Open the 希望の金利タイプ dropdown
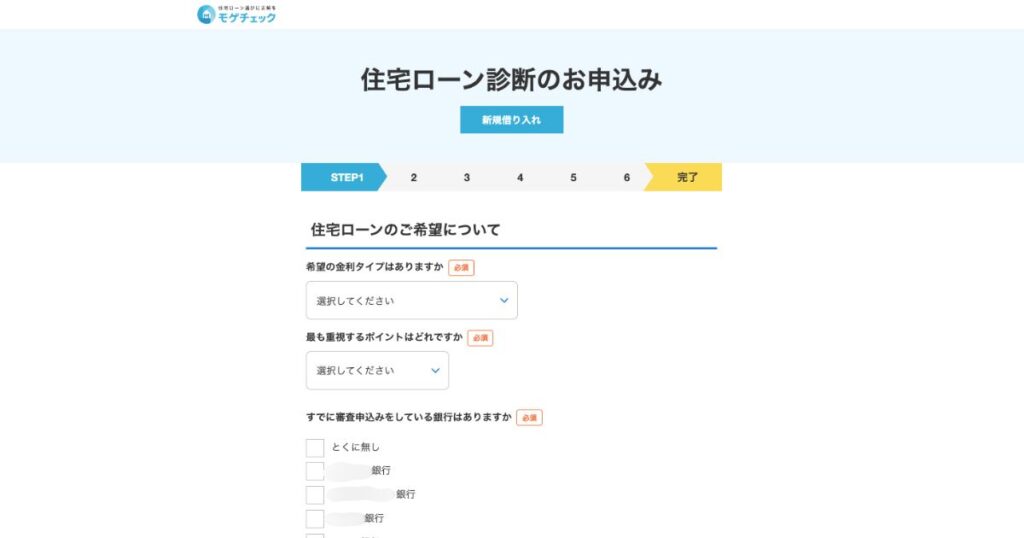The image size is (1024, 538). 411,300
